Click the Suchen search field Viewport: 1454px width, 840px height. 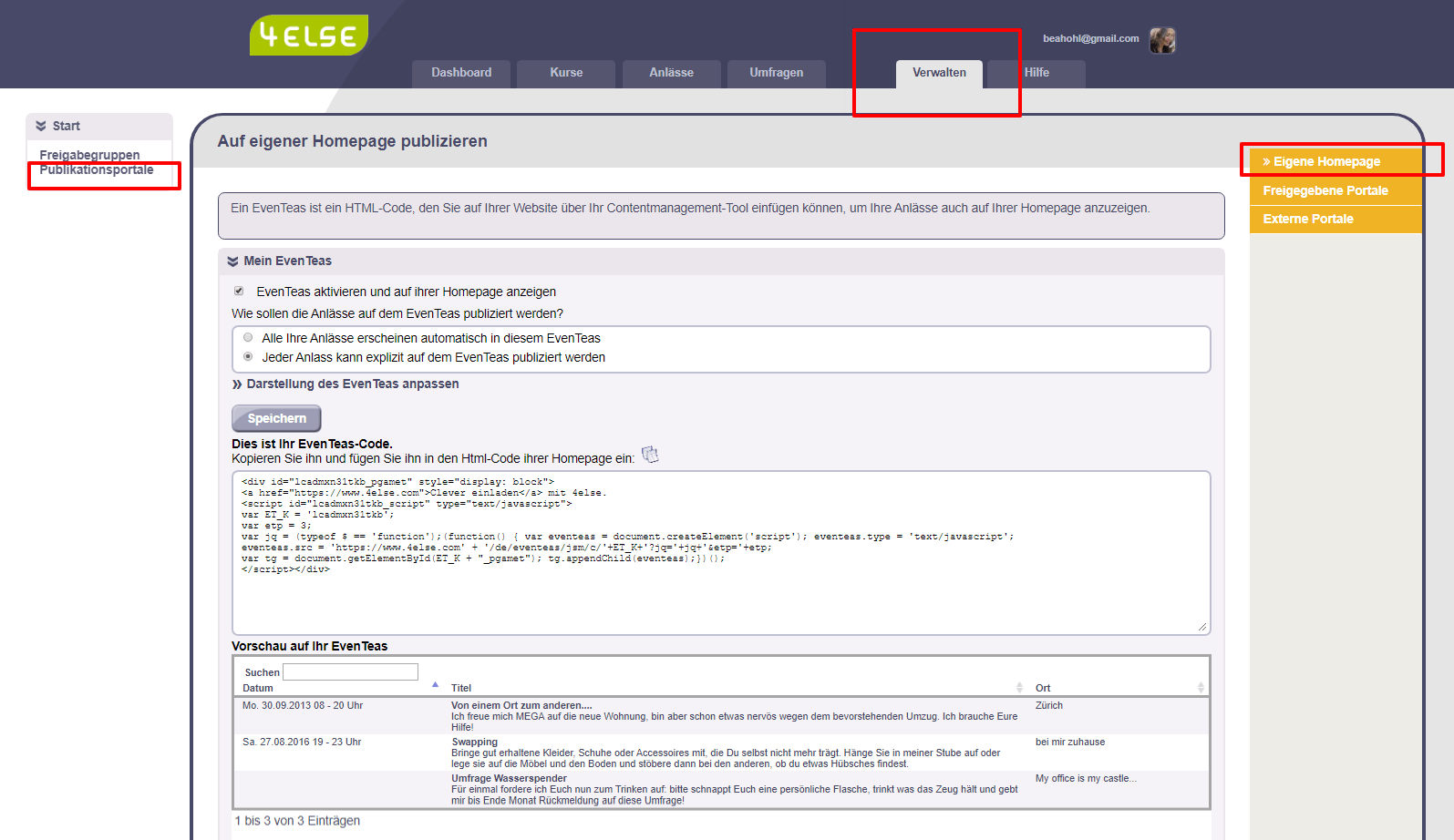pyautogui.click(x=350, y=672)
